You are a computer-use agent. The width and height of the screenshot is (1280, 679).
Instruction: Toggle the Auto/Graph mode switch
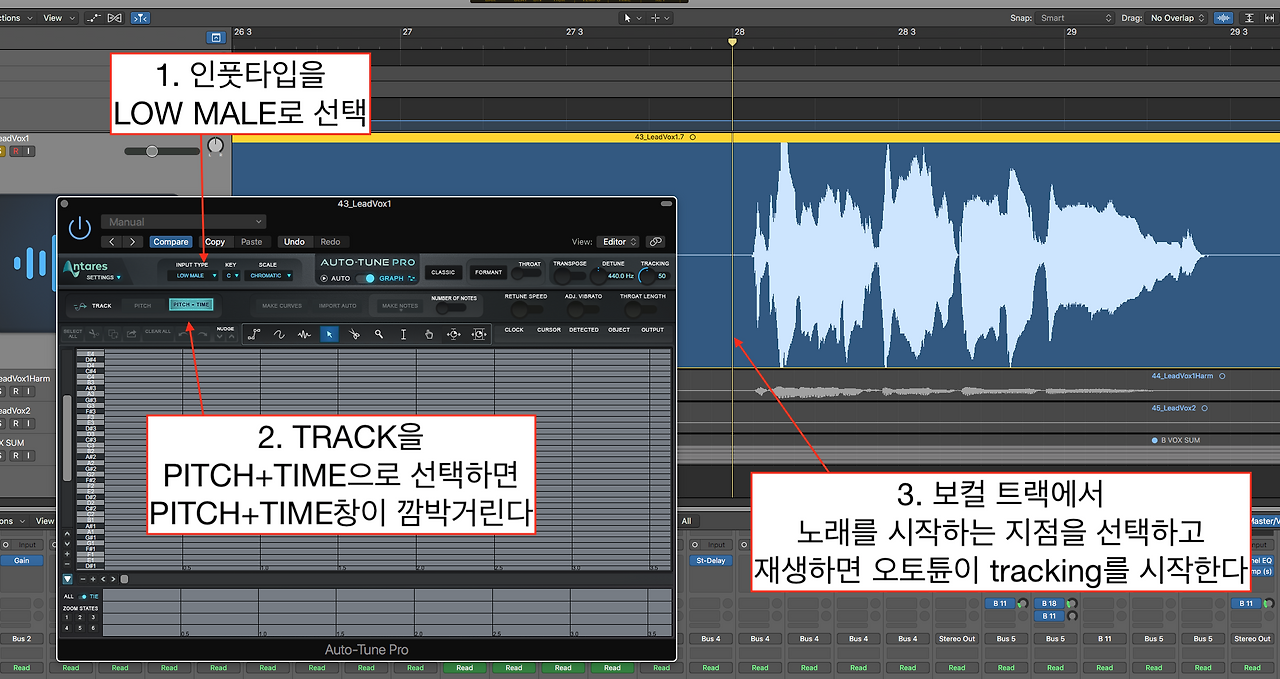click(x=364, y=279)
